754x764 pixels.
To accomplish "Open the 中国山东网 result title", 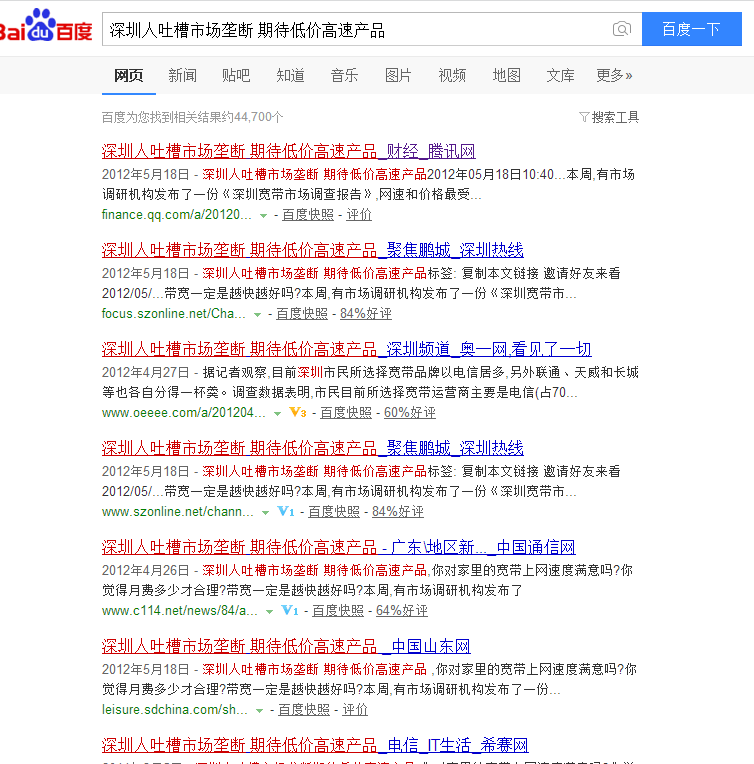I will point(288,646).
